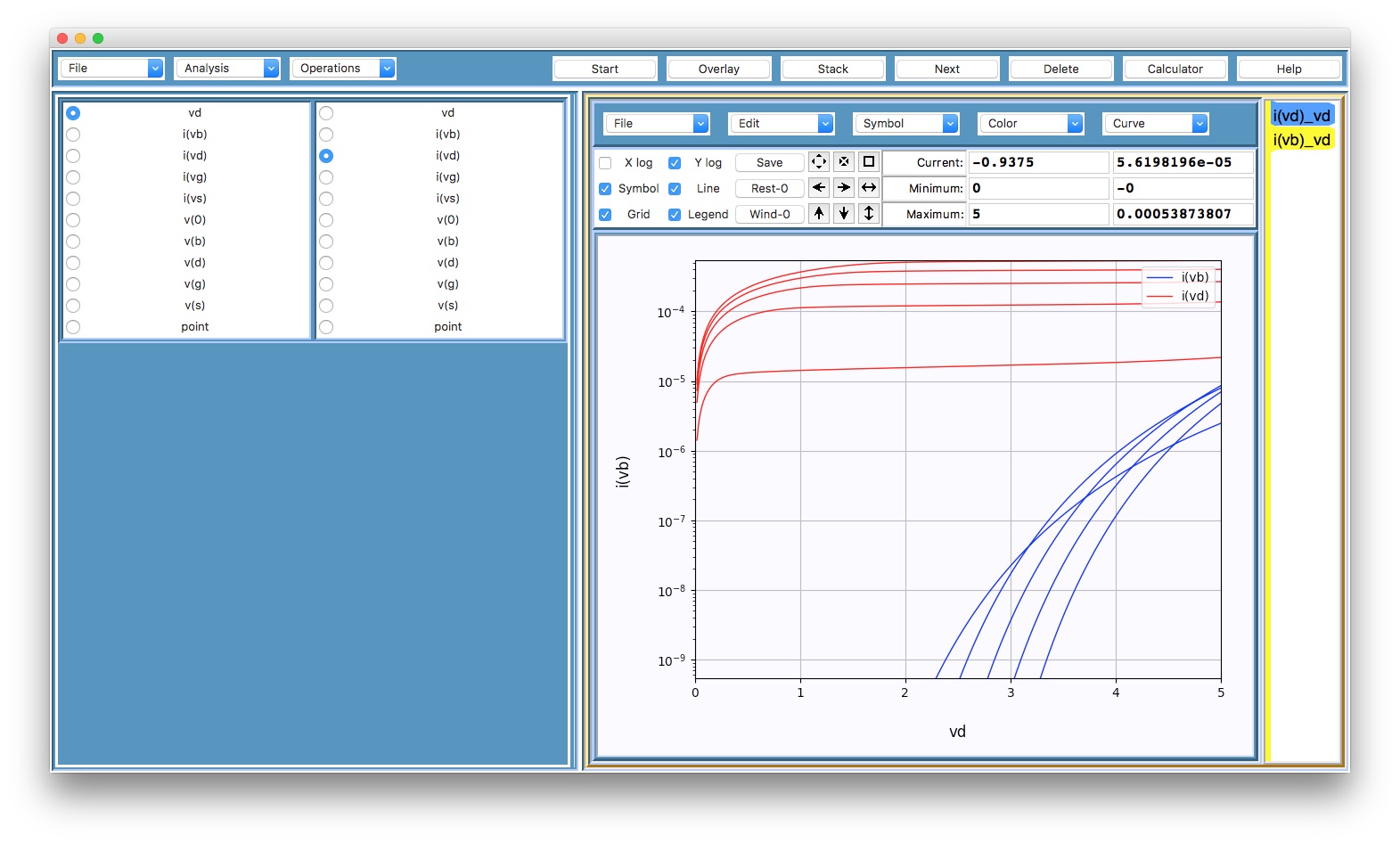Click the empty square zoom-box icon

click(x=868, y=162)
